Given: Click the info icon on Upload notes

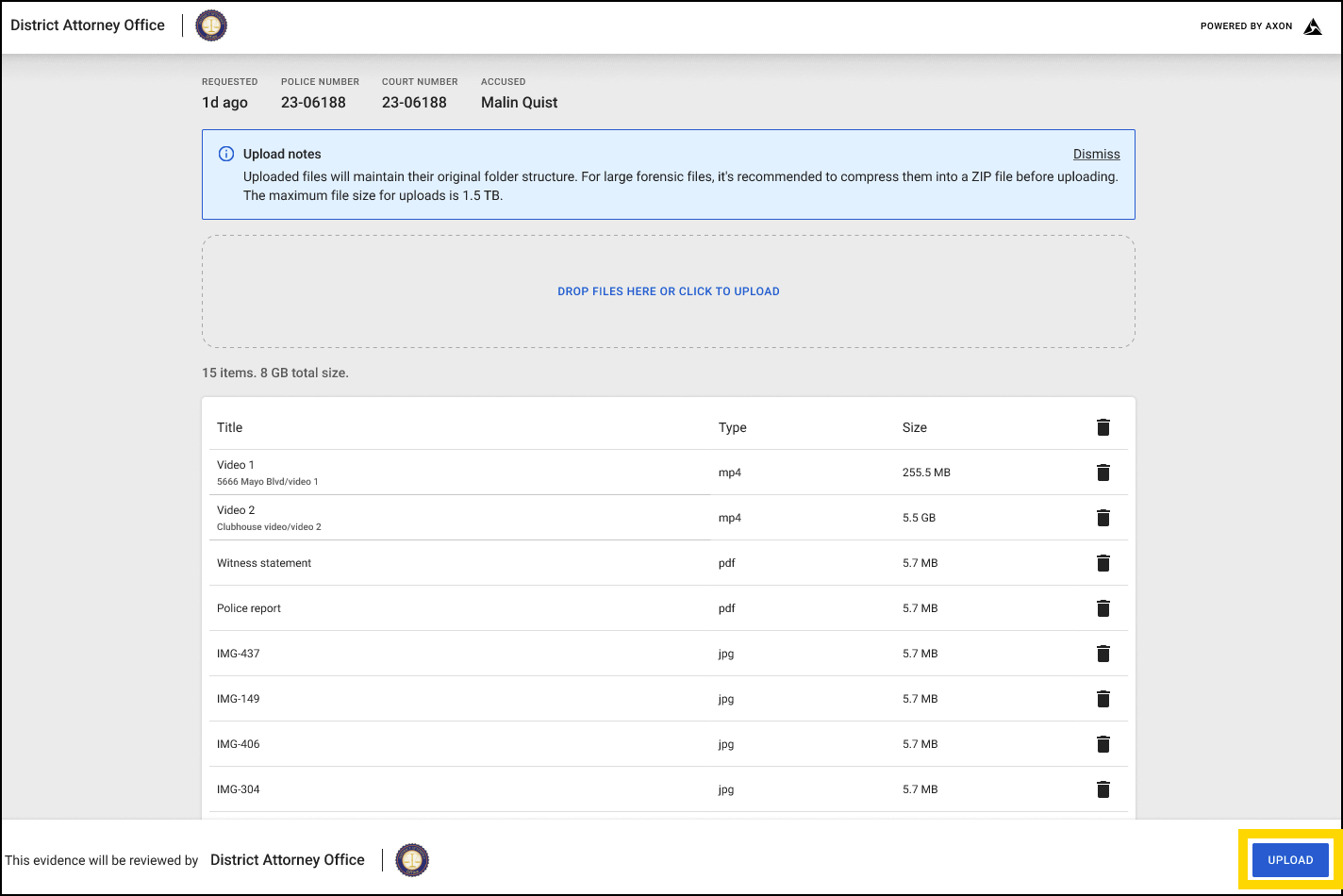Looking at the screenshot, I should 226,153.
